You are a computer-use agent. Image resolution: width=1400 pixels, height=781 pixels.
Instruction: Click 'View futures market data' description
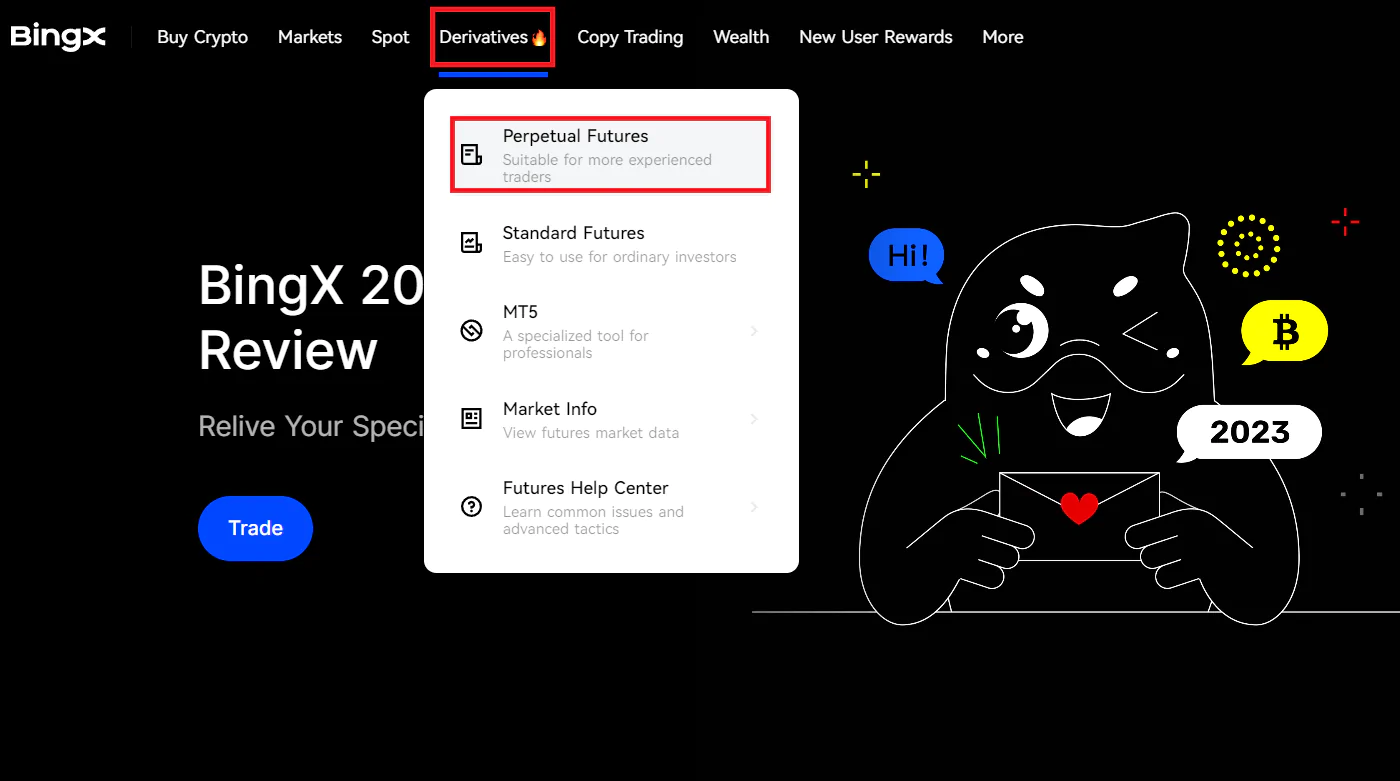pos(591,433)
